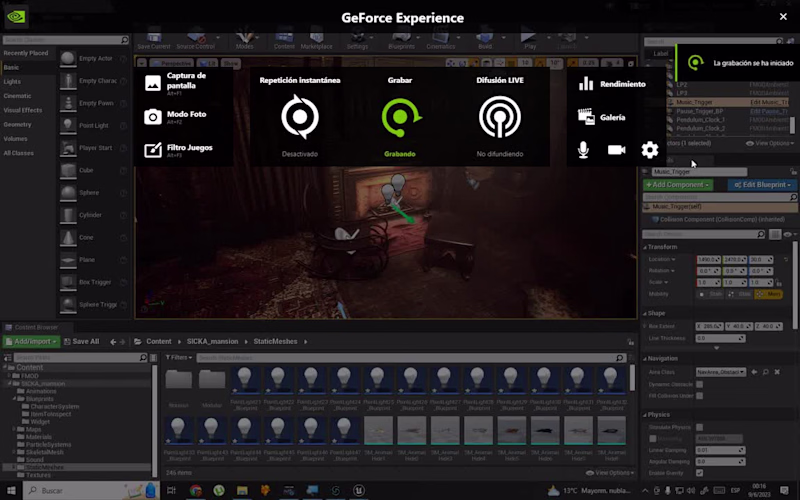Select the Volumes category
The width and height of the screenshot is (800, 500).
point(15,139)
